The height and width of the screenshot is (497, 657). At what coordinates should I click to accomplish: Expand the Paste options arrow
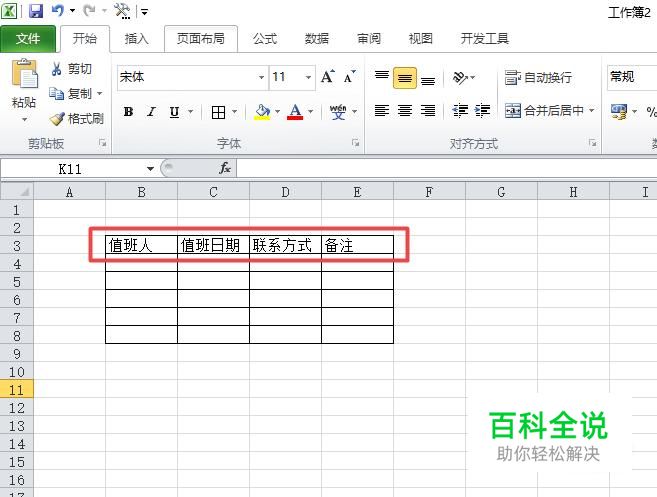point(24,119)
